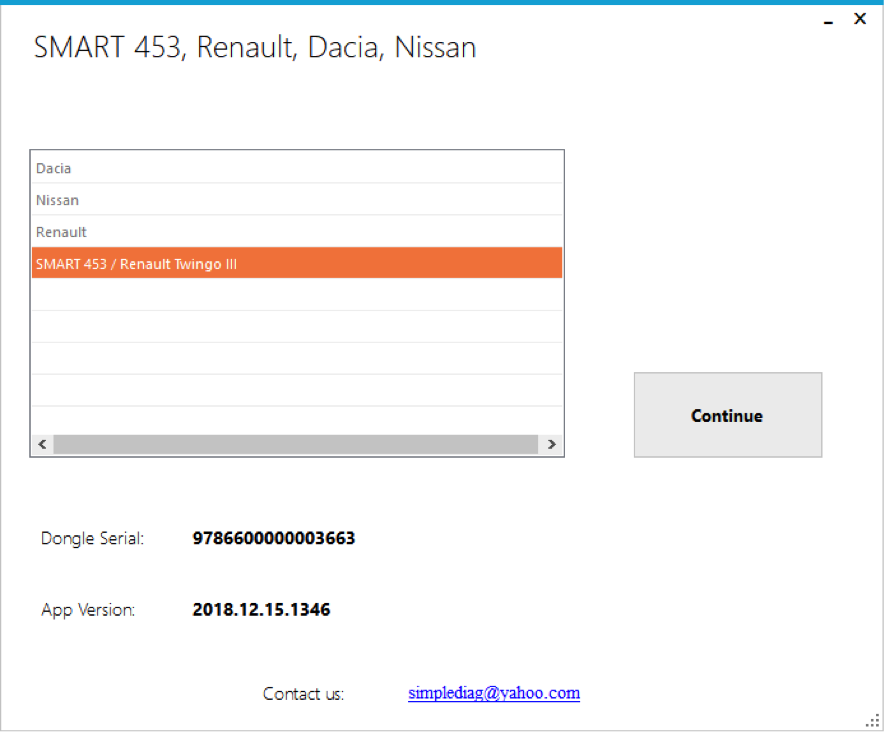This screenshot has width=885, height=732.
Task: Close the application window
Action: click(x=860, y=19)
